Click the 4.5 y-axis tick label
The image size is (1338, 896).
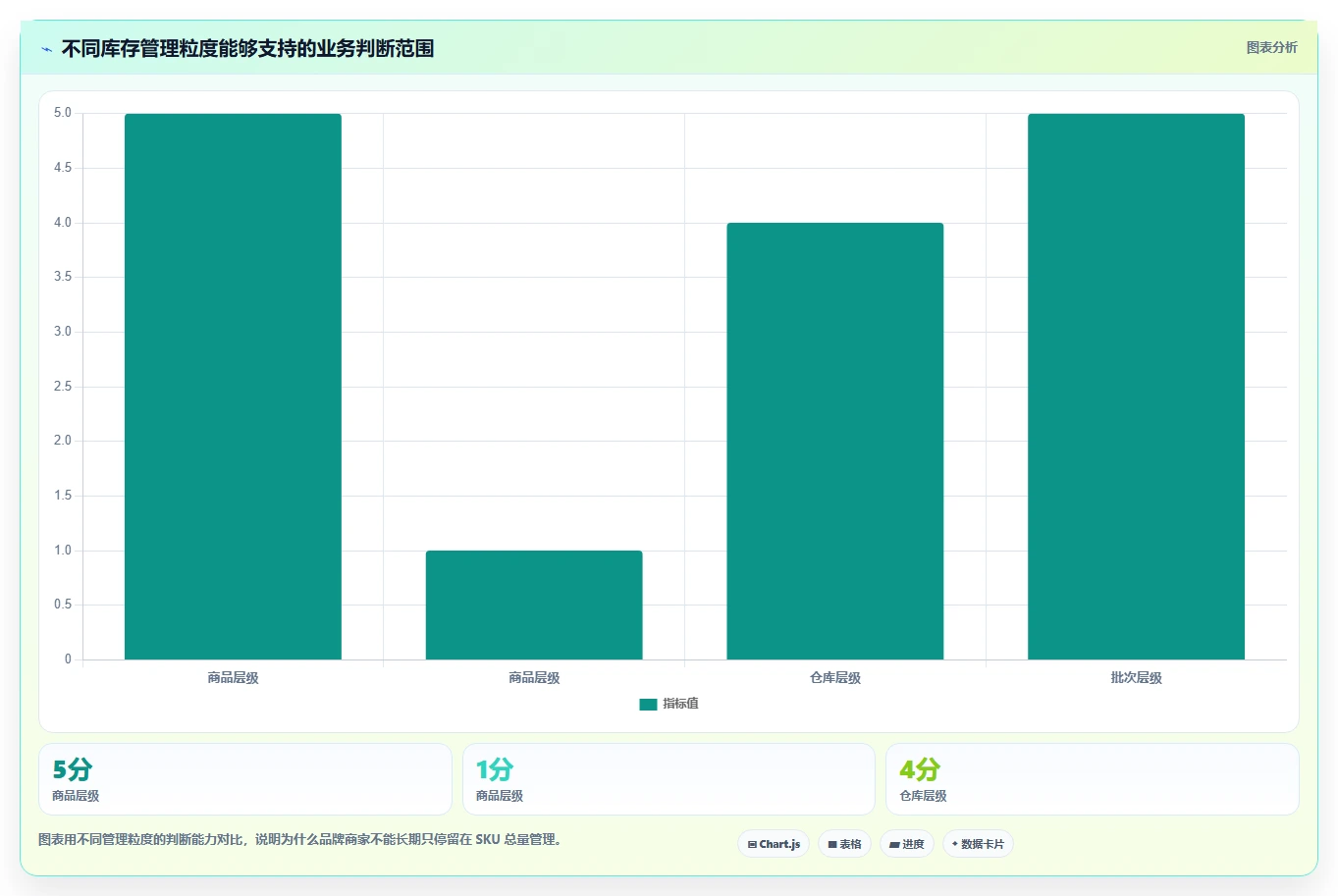[63, 168]
